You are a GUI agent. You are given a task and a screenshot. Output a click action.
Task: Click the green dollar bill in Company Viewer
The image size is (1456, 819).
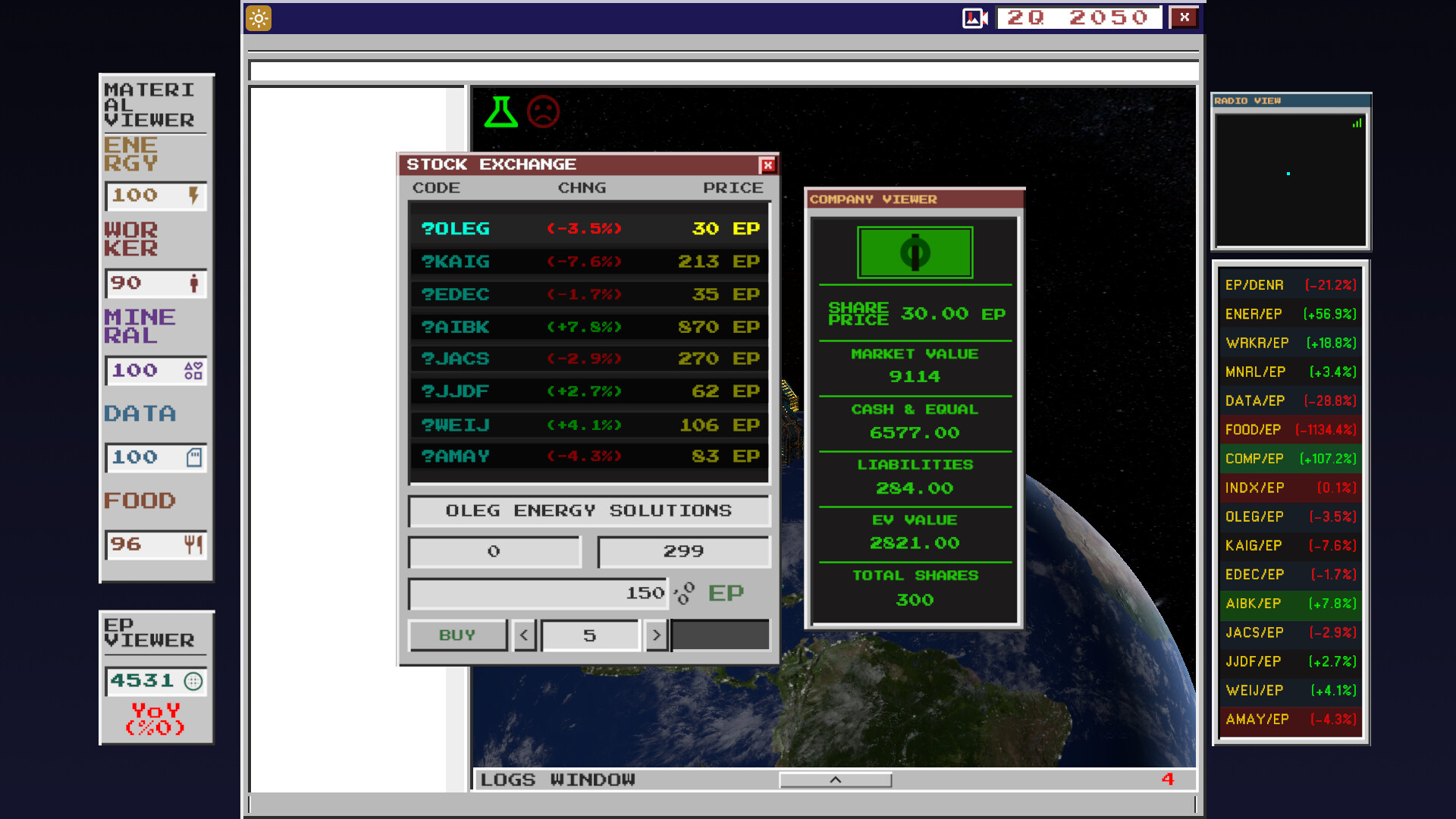[914, 253]
